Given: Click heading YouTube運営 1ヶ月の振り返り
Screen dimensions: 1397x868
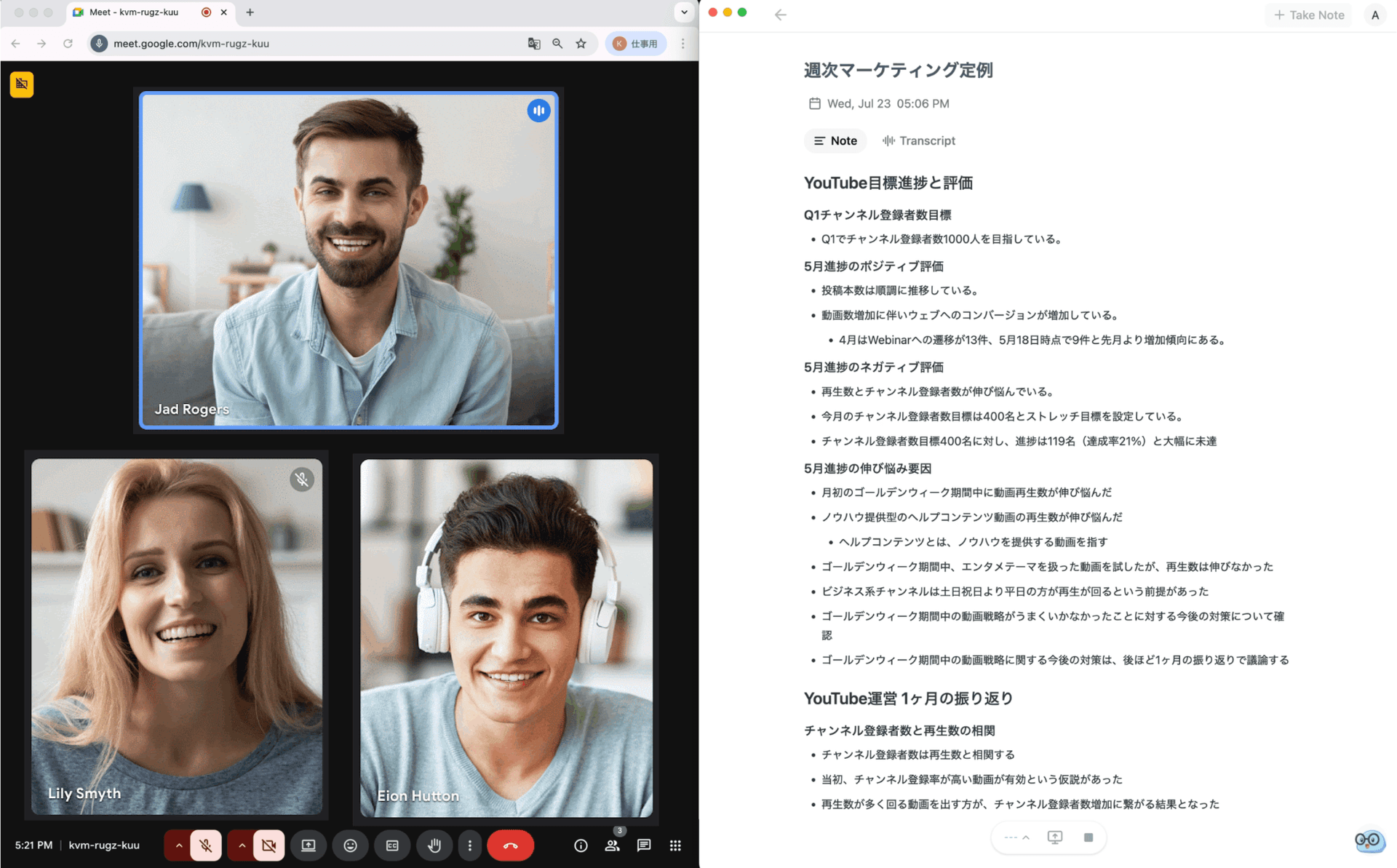Looking at the screenshot, I should click(x=908, y=698).
